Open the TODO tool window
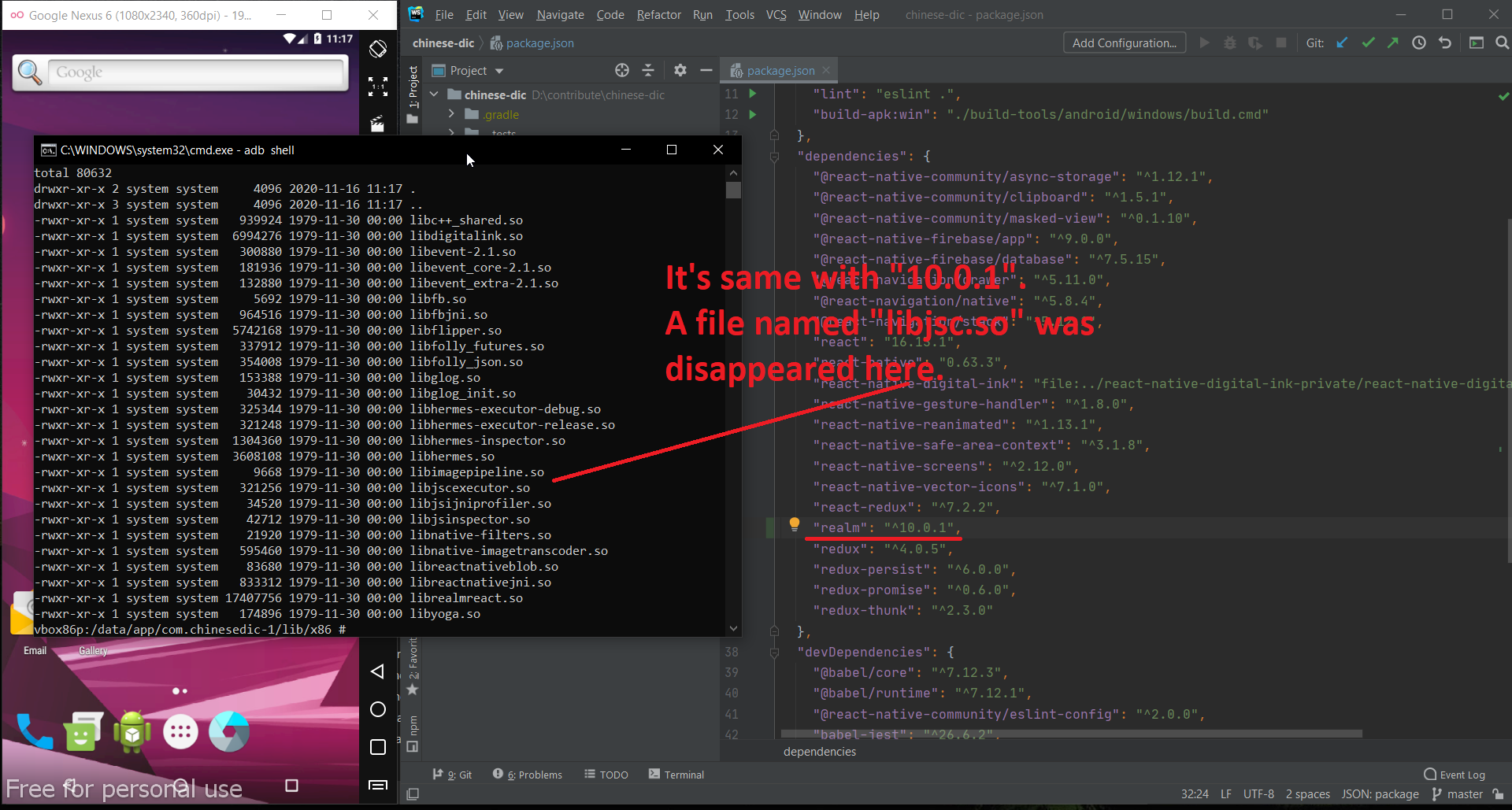1512x810 pixels. pyautogui.click(x=606, y=775)
